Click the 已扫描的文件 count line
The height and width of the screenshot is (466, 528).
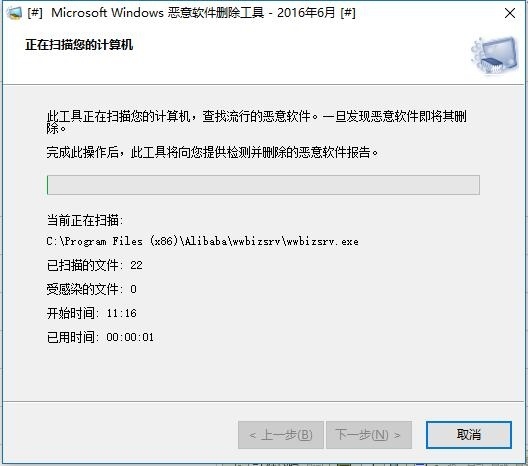point(94,265)
